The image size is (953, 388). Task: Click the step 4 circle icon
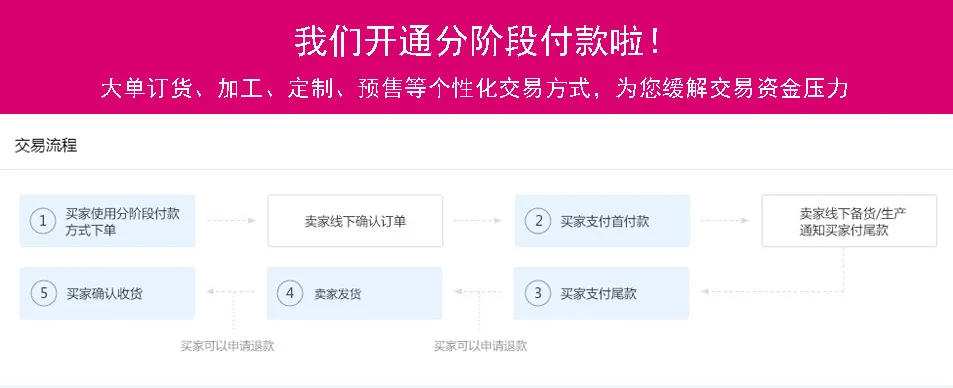290,293
